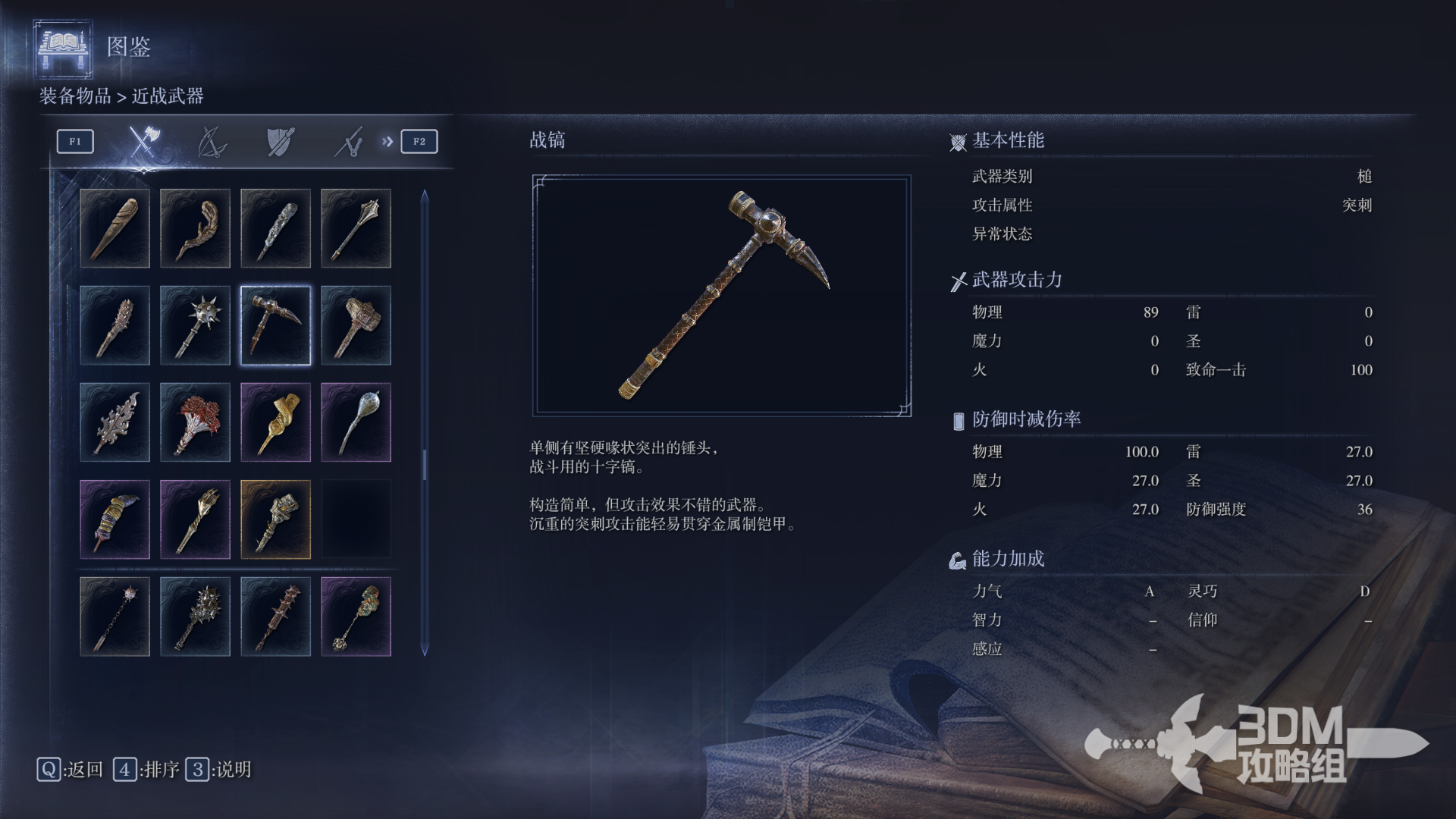Select the curved wooden club icon
Viewport: 1456px width, 819px height.
[x=196, y=228]
